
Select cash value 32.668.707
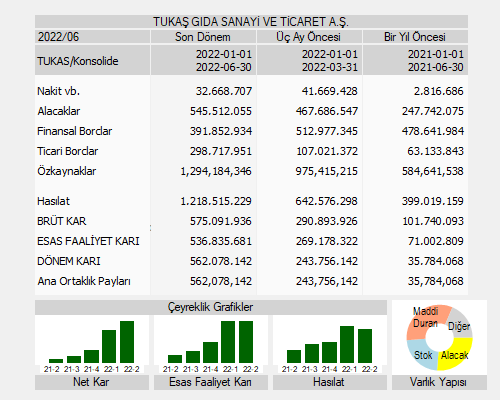pyautogui.click(x=224, y=91)
